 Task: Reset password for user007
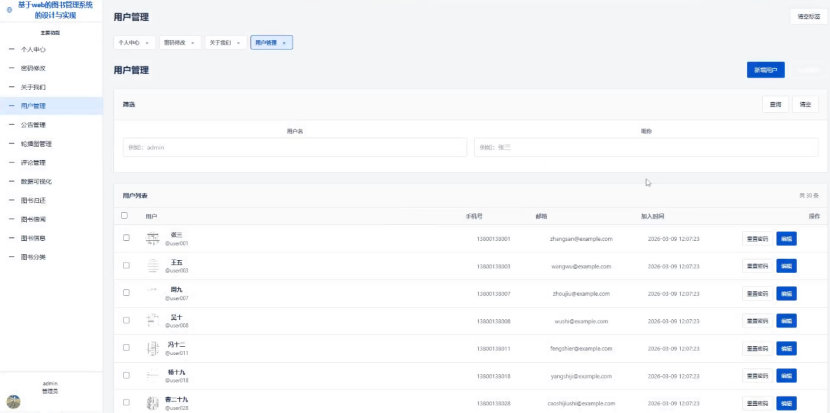[757, 294]
